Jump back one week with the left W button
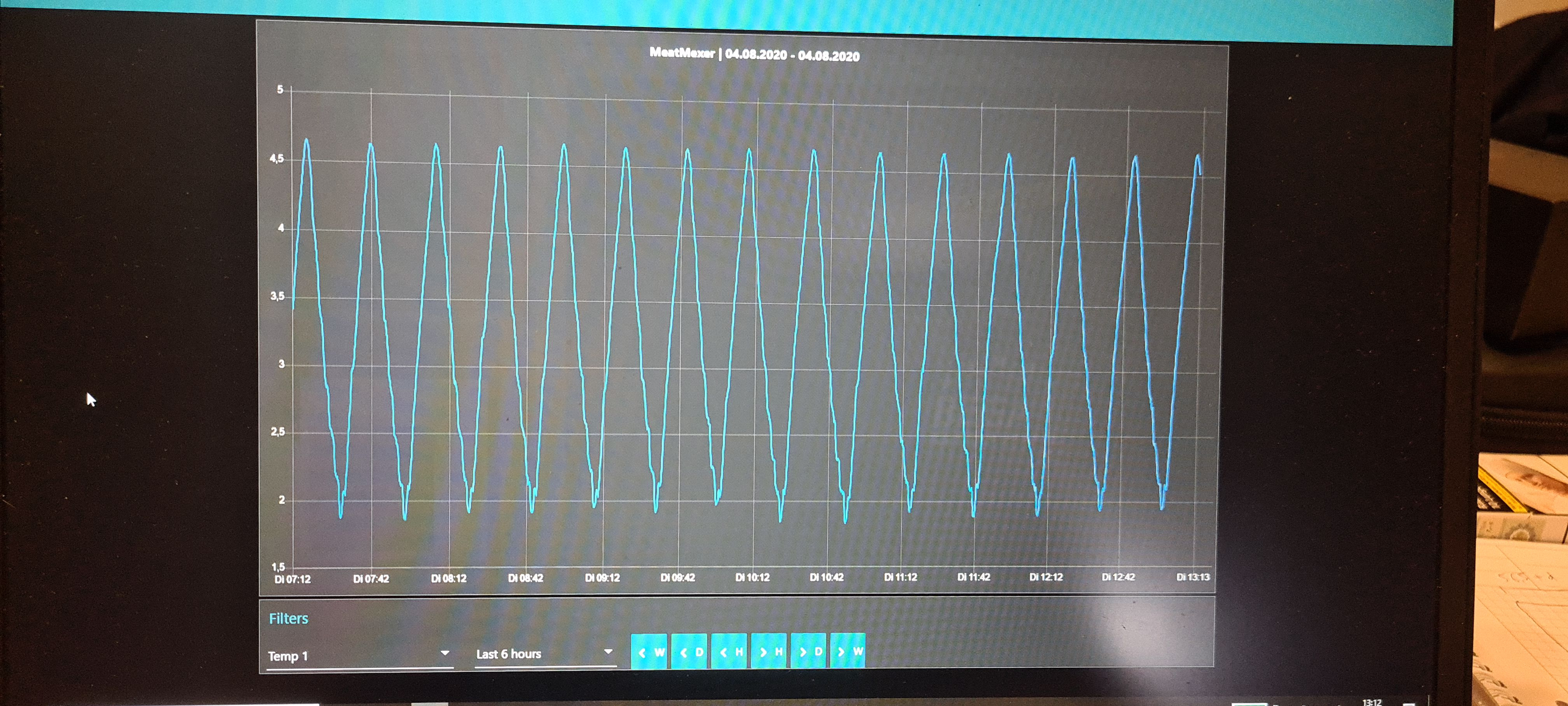The height and width of the screenshot is (706, 1568). pos(649,651)
